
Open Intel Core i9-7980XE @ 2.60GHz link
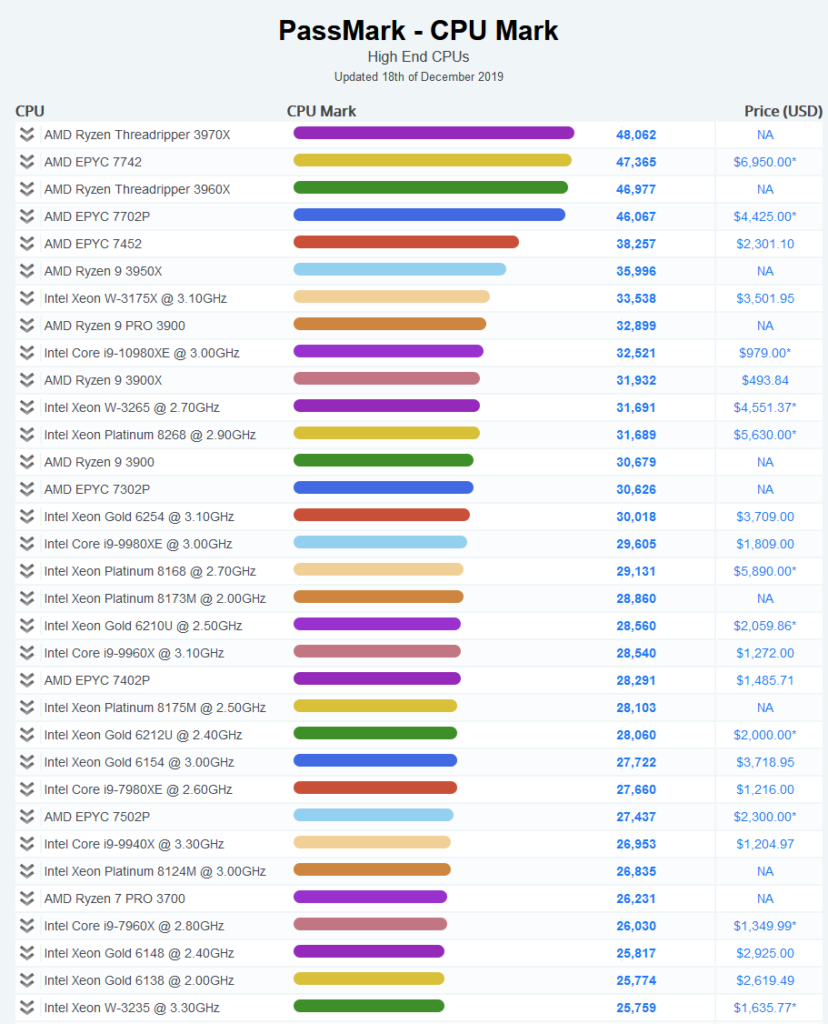[138, 790]
